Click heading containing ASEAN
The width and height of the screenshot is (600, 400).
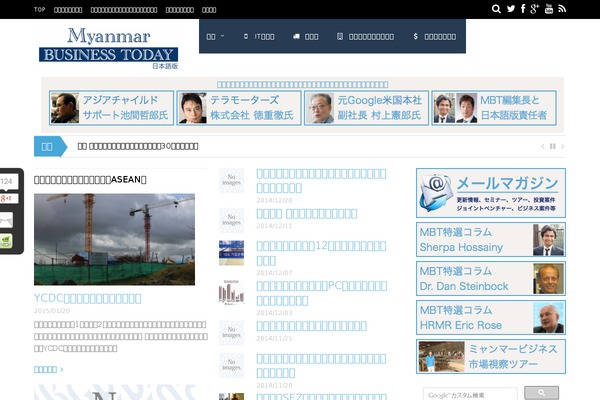pos(90,180)
